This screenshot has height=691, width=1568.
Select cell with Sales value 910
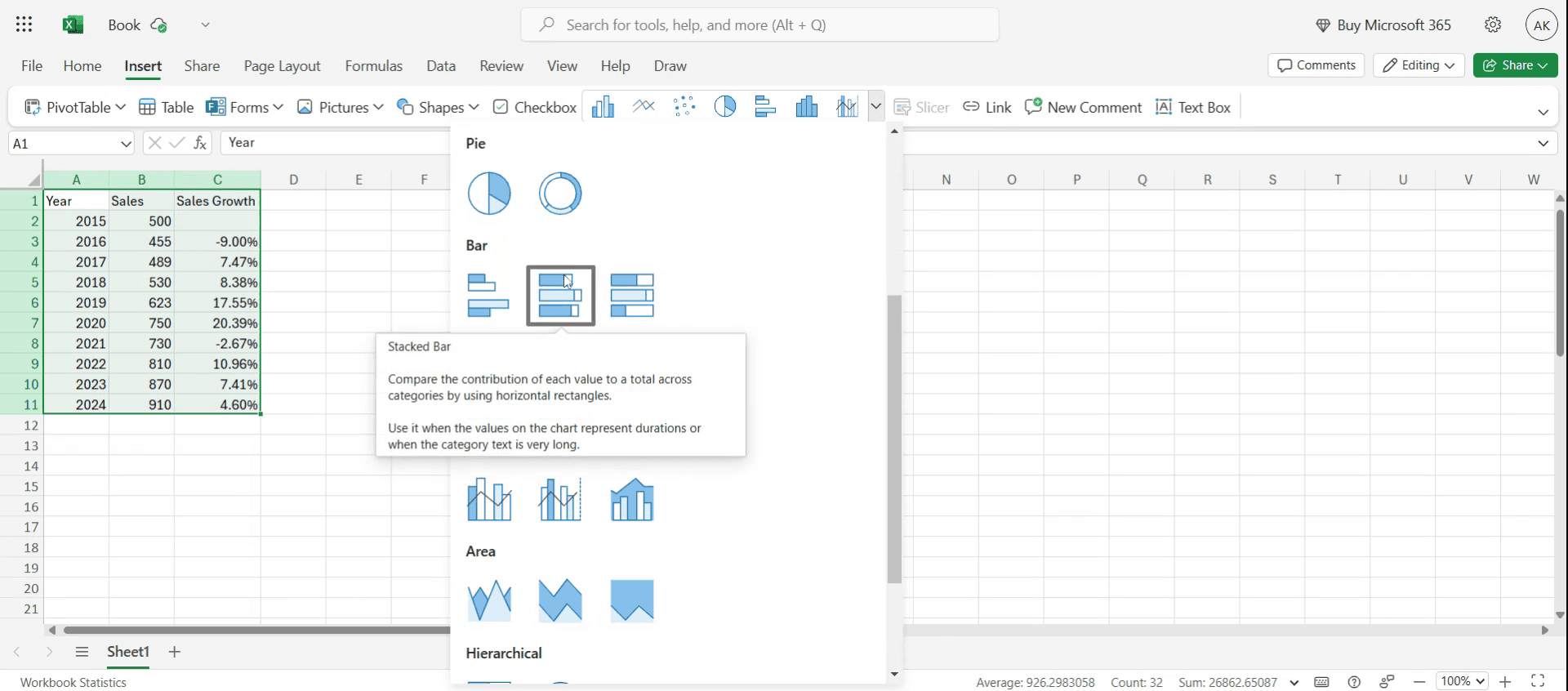coord(141,404)
